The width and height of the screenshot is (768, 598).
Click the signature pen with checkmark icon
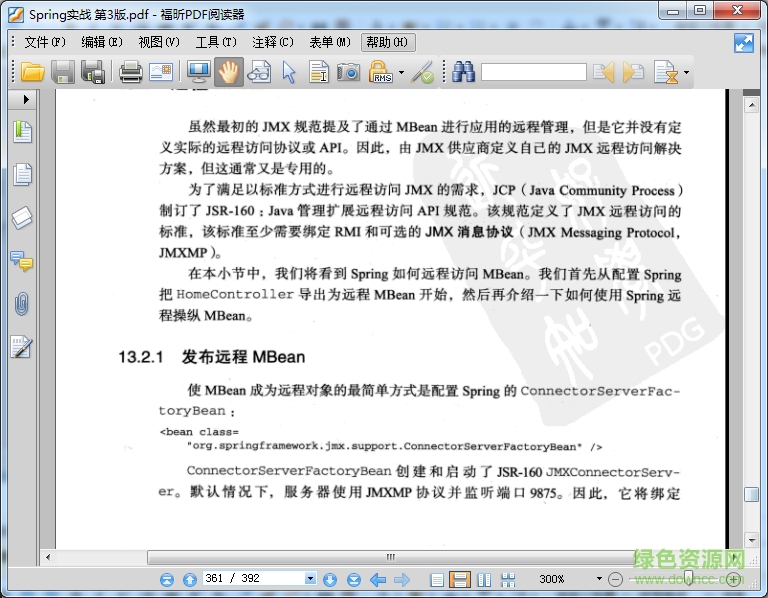(x=422, y=72)
